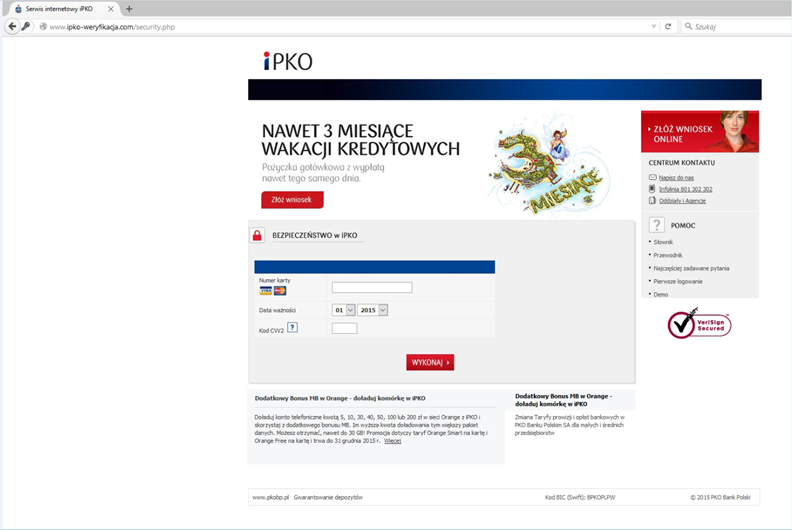
Task: Expand the address bar history dropdown arrow
Action: pos(654,26)
